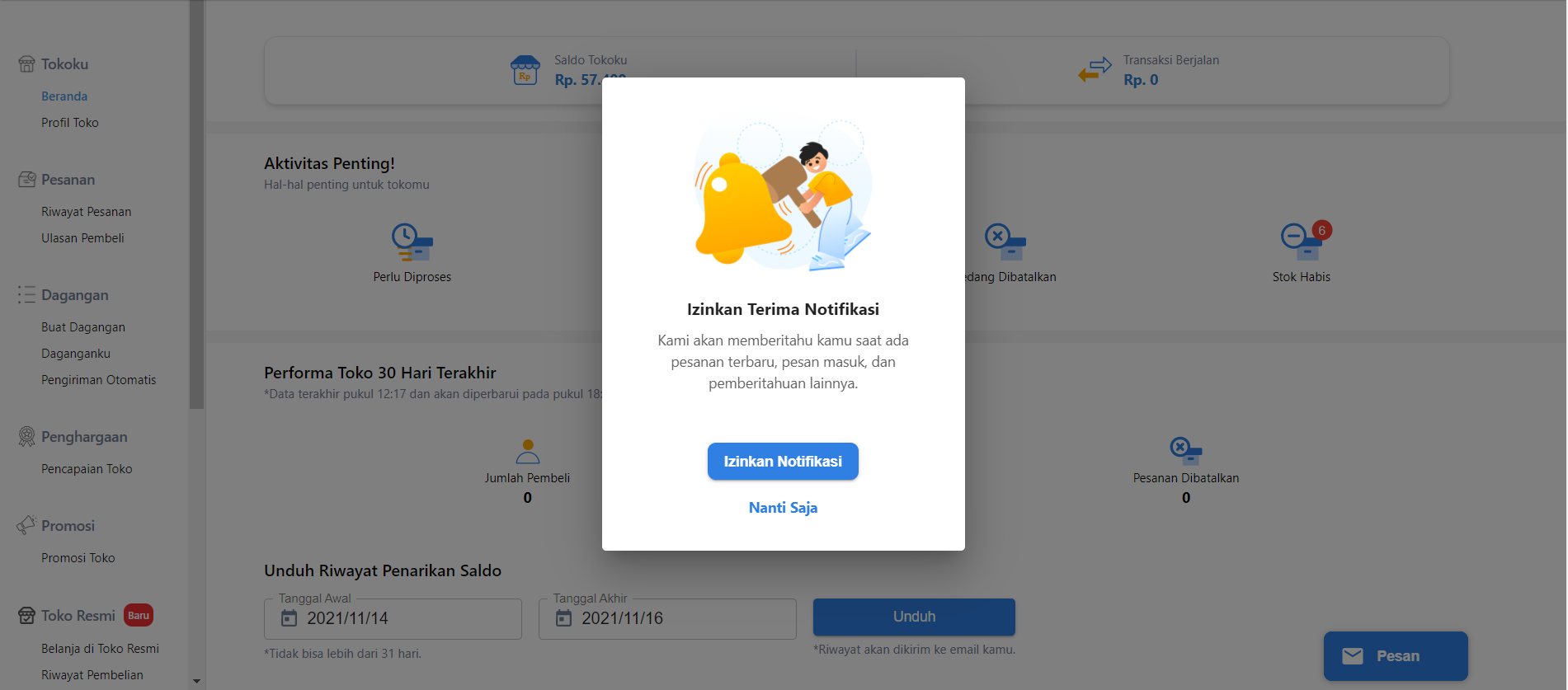
Task: Dismiss dialog with Nanti Saja
Action: tap(783, 508)
